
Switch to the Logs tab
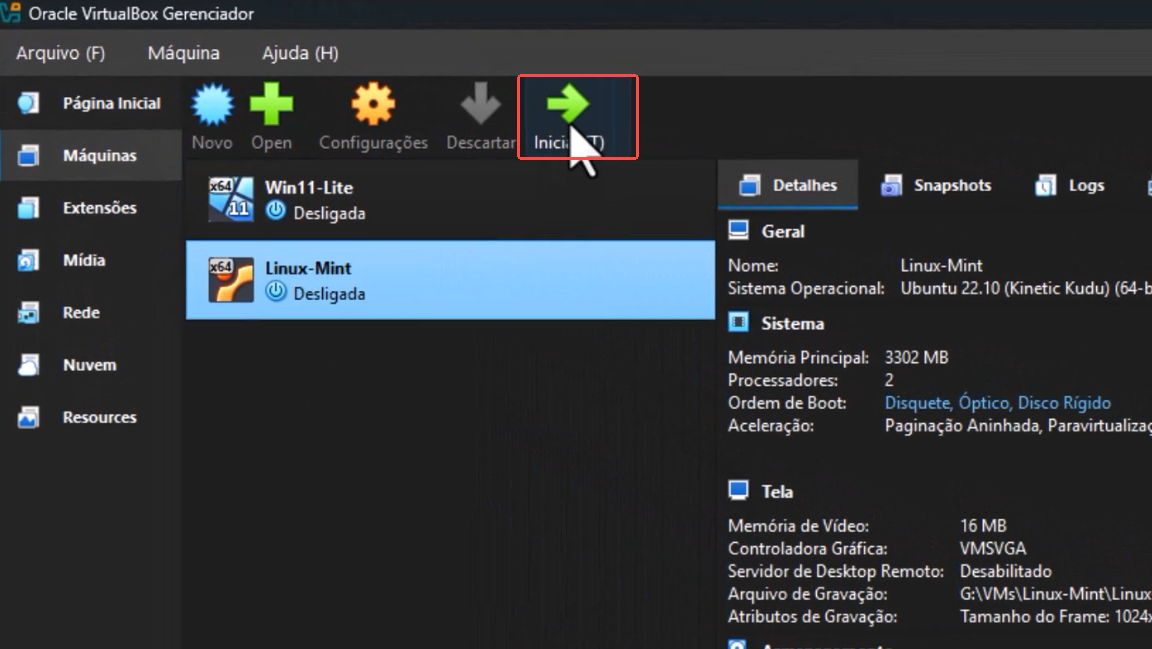tap(1070, 185)
